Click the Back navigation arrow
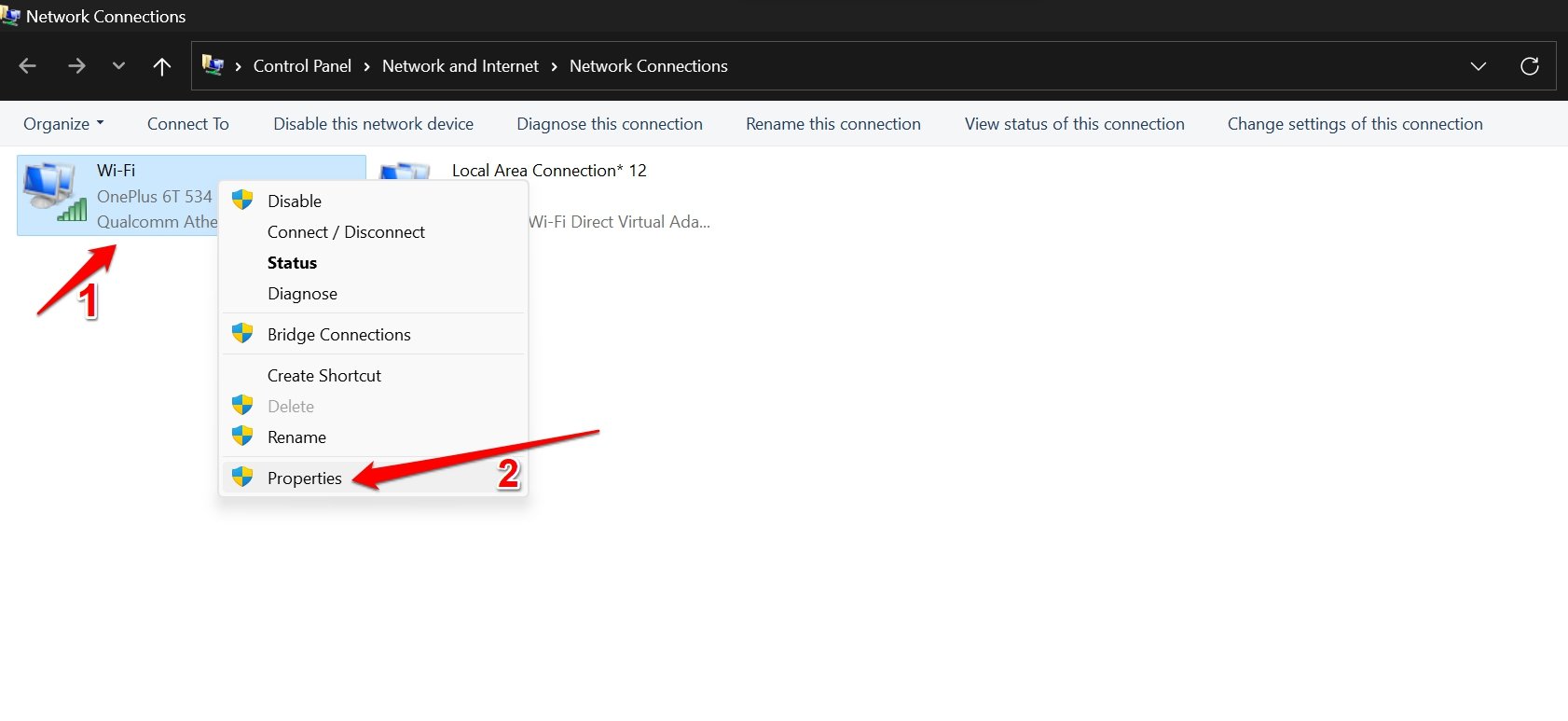 pos(28,66)
